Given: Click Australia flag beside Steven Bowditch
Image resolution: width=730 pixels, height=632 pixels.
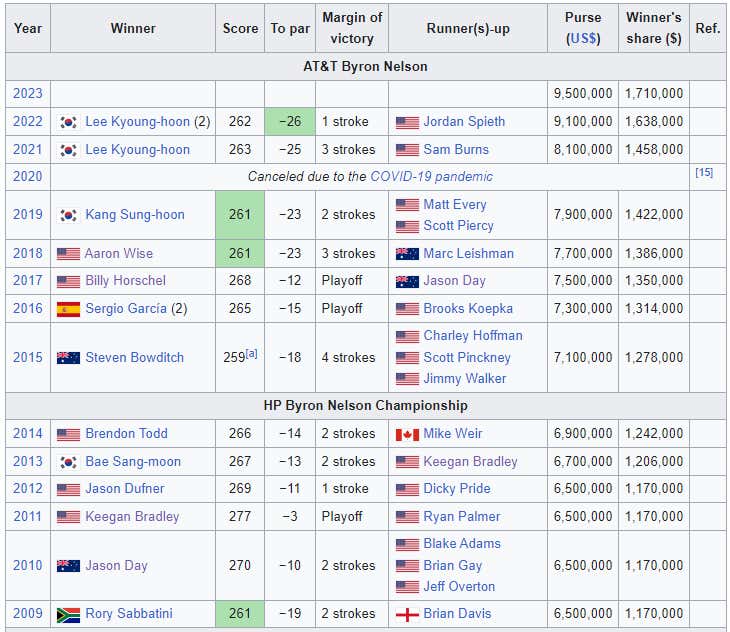Looking at the screenshot, I should tap(68, 358).
